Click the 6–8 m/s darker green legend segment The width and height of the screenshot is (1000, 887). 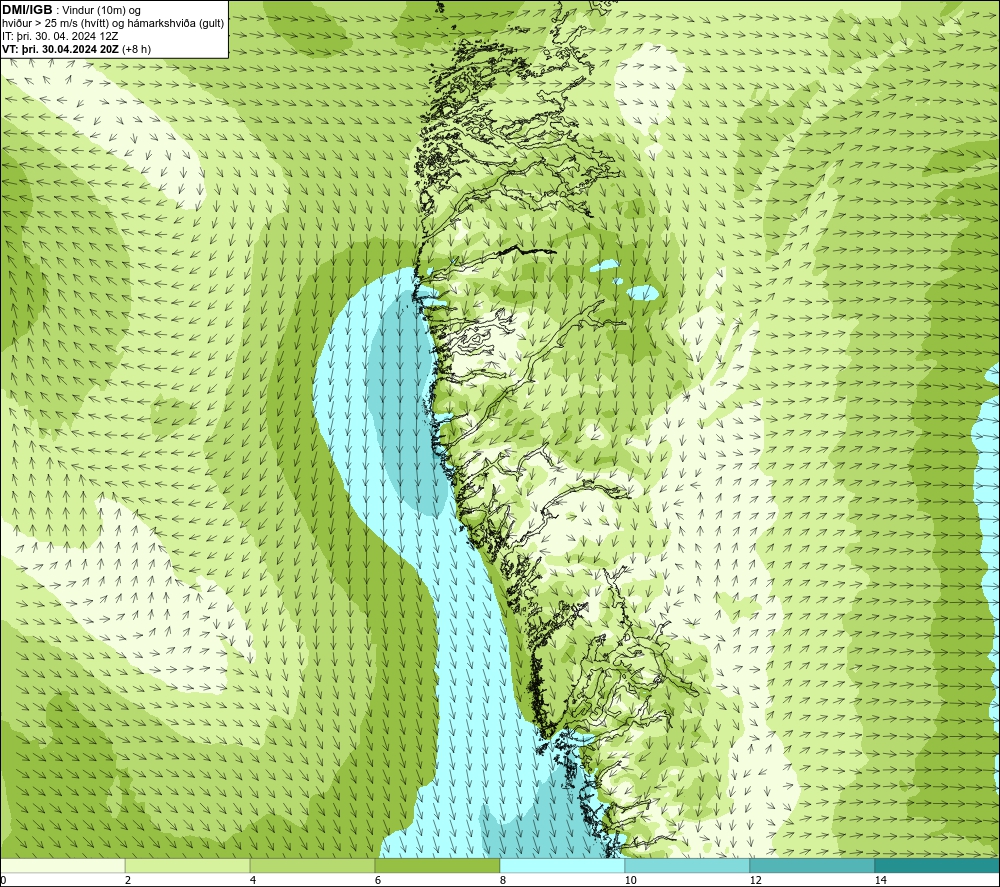tap(438, 865)
